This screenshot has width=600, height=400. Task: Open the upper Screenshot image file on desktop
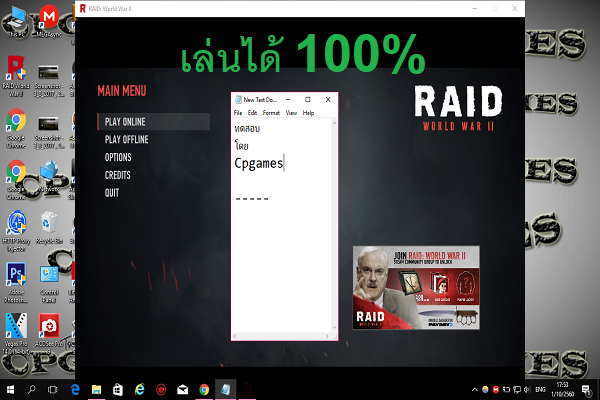tap(49, 80)
